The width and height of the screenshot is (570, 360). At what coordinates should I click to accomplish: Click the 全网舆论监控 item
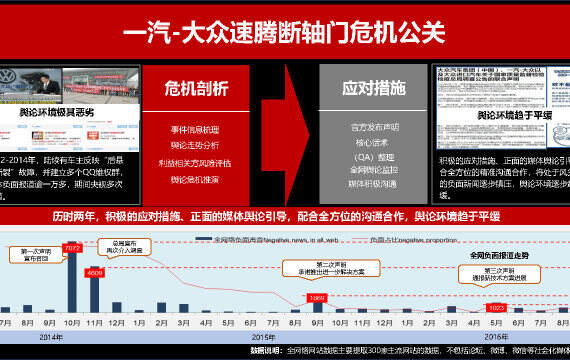(x=374, y=170)
